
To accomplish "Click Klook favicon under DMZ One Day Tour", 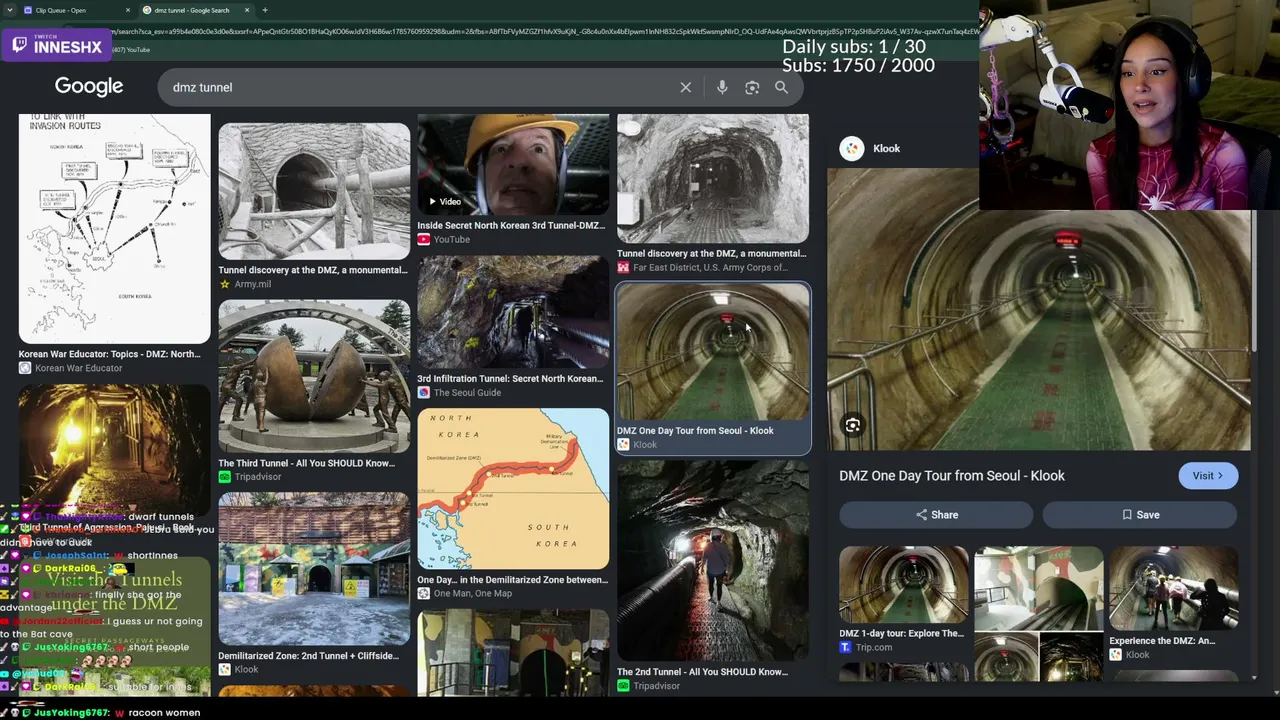I will click(x=624, y=445).
